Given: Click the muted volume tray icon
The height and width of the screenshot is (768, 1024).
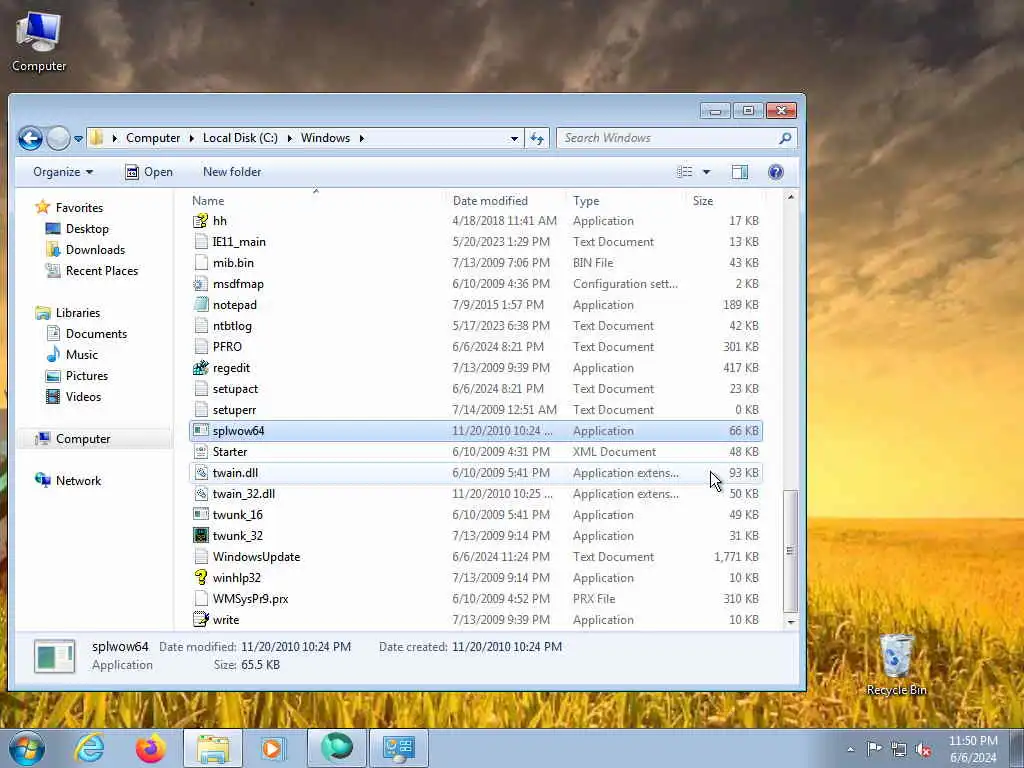Looking at the screenshot, I should [923, 750].
